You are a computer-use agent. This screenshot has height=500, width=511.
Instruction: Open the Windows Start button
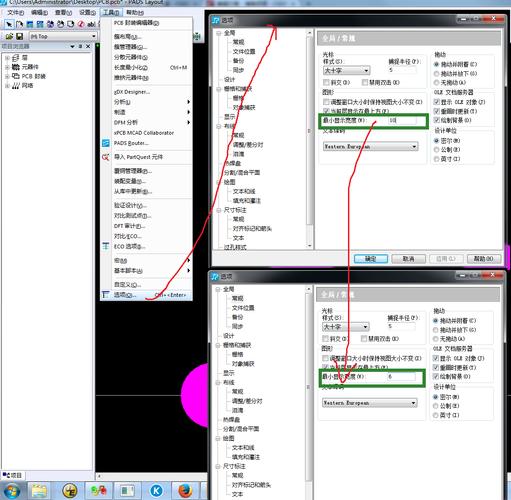11,491
